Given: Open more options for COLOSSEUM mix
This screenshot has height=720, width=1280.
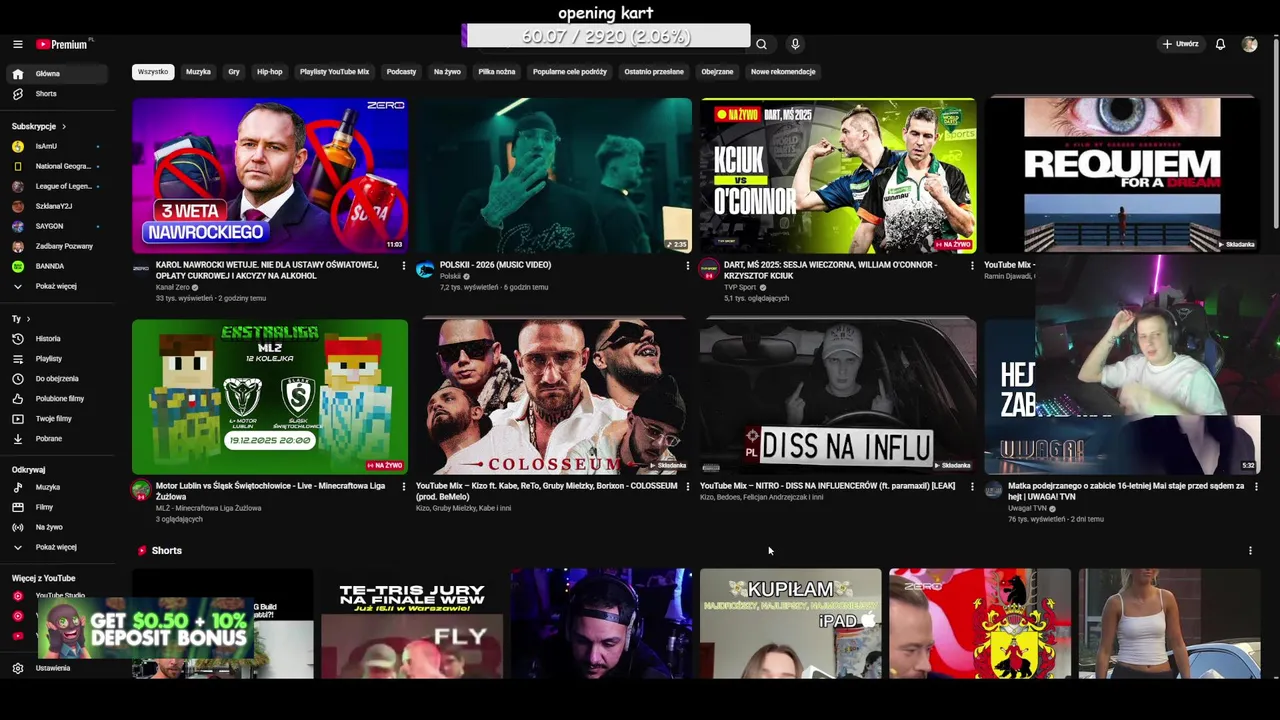Looking at the screenshot, I should click(x=687, y=487).
